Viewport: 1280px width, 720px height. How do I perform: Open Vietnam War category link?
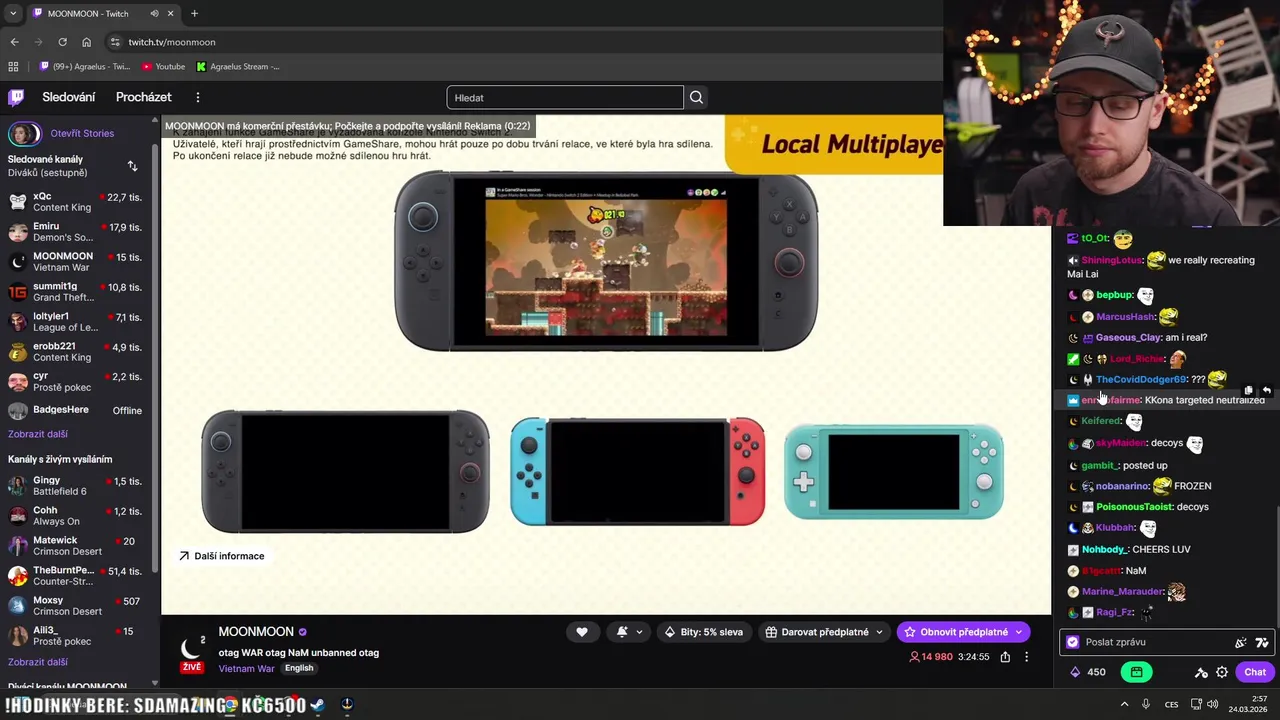(246, 668)
